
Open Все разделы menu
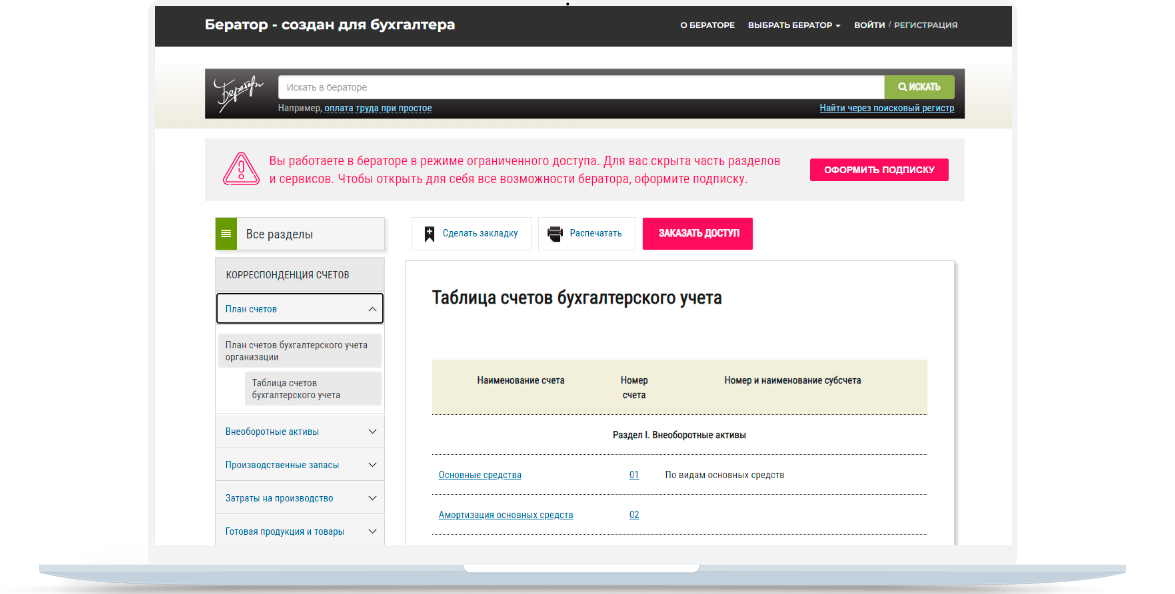300,234
